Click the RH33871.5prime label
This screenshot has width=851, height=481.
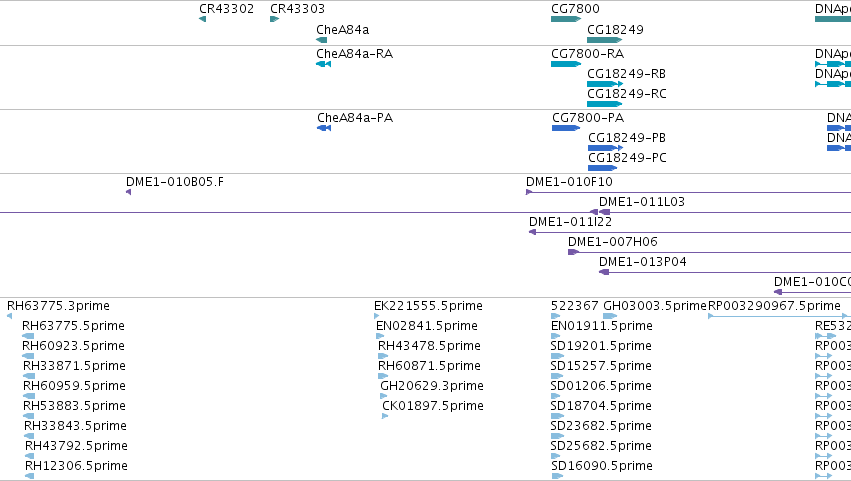(x=74, y=366)
